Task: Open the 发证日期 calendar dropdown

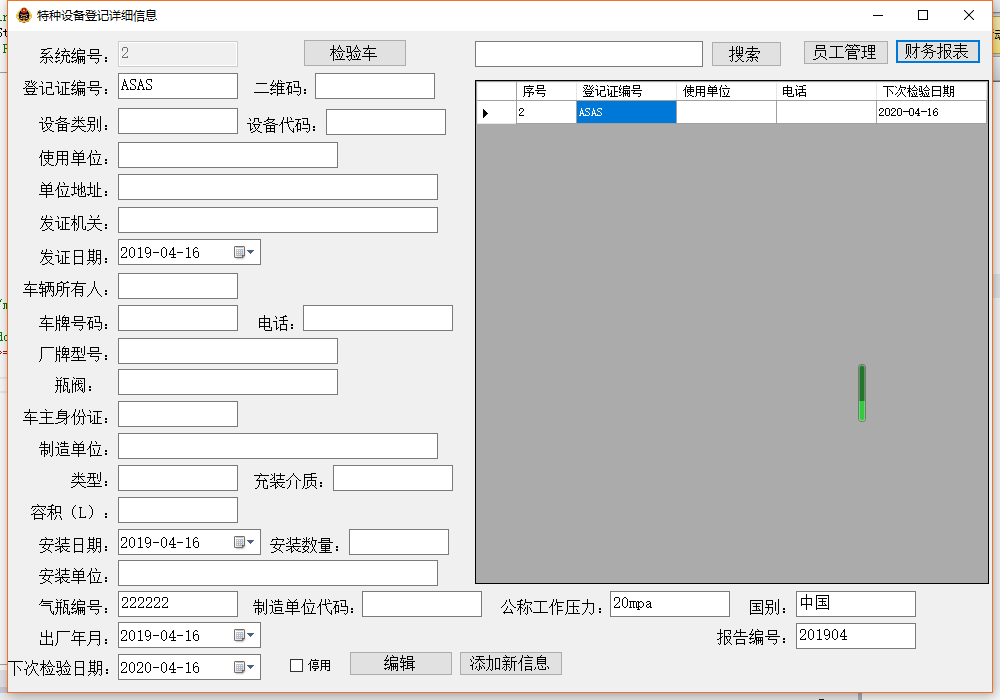Action: 245,253
